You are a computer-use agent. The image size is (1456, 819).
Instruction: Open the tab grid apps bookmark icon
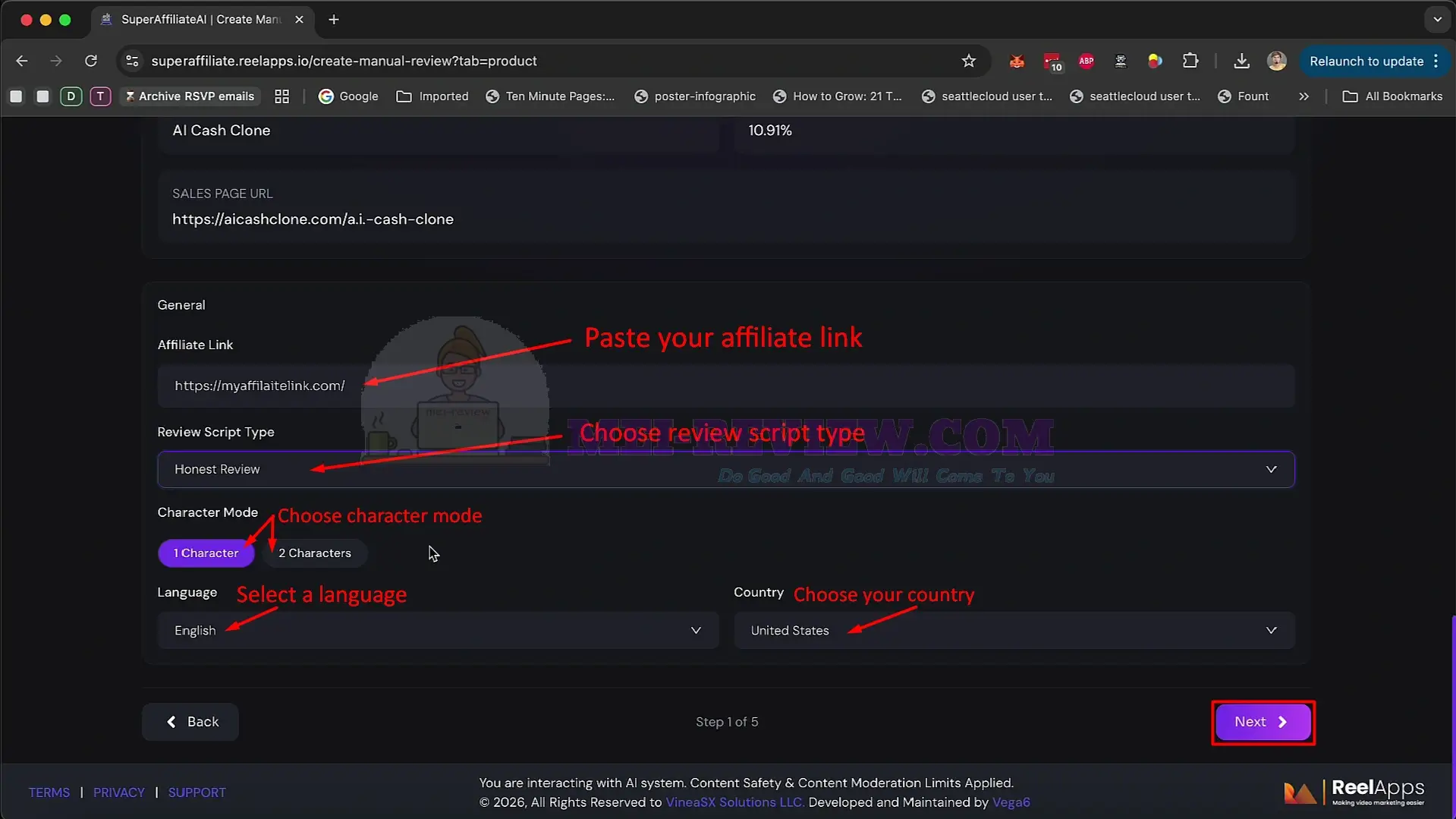(282, 96)
